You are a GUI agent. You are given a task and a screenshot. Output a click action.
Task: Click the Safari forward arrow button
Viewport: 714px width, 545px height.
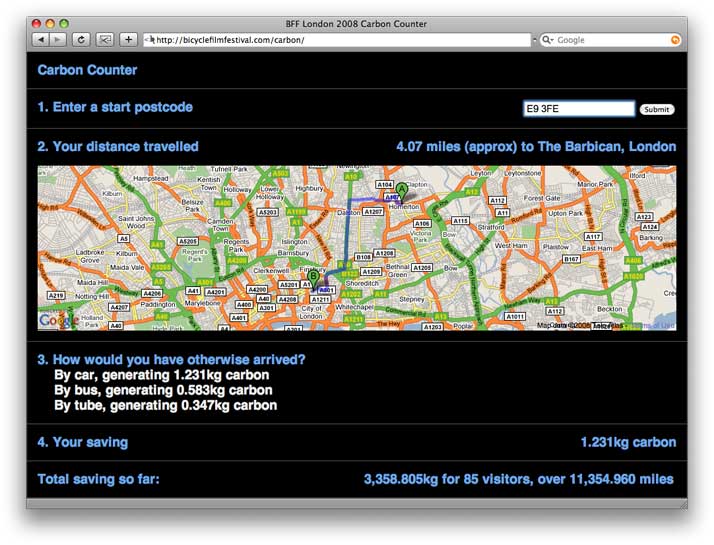click(x=58, y=40)
